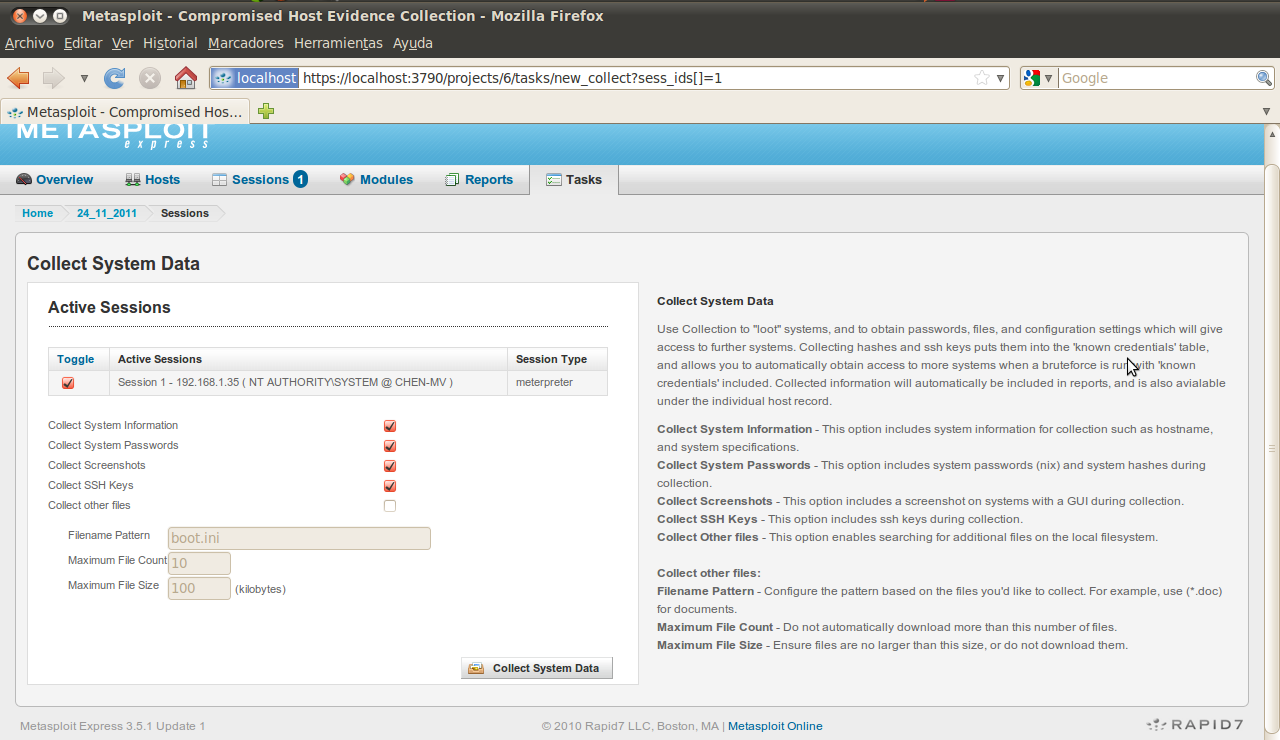The height and width of the screenshot is (740, 1280).
Task: Open the Herramientas menu
Action: [338, 43]
